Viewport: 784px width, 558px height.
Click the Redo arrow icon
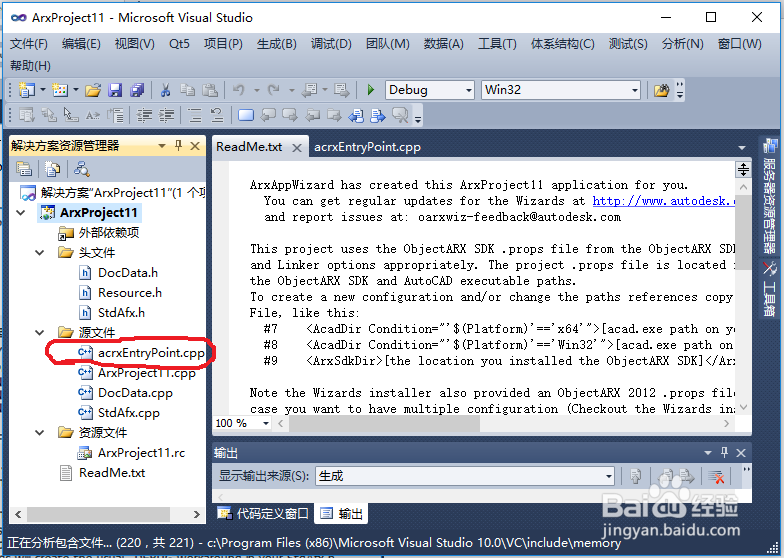tap(274, 90)
